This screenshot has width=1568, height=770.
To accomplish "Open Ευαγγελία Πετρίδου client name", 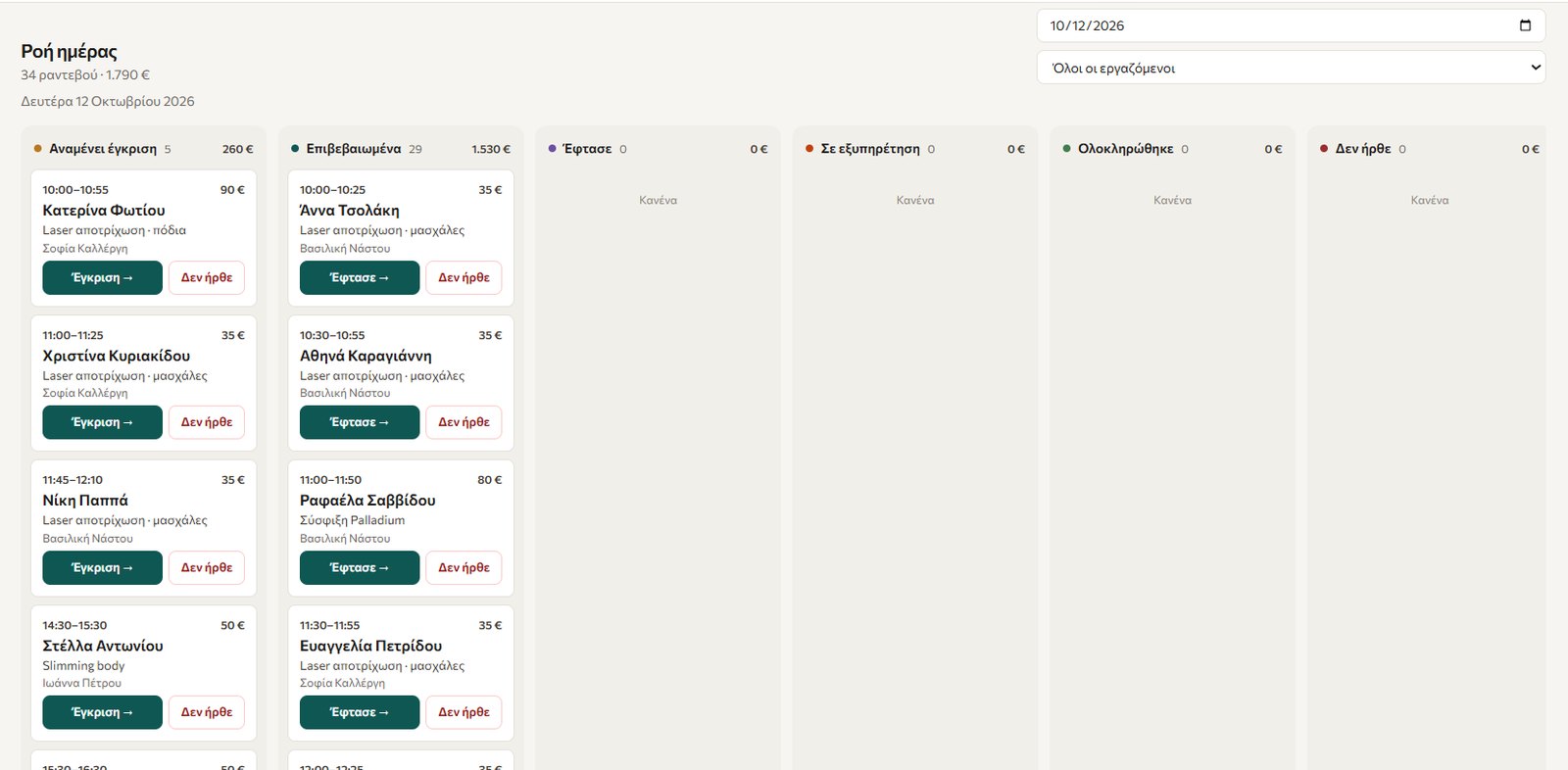I will 370,646.
